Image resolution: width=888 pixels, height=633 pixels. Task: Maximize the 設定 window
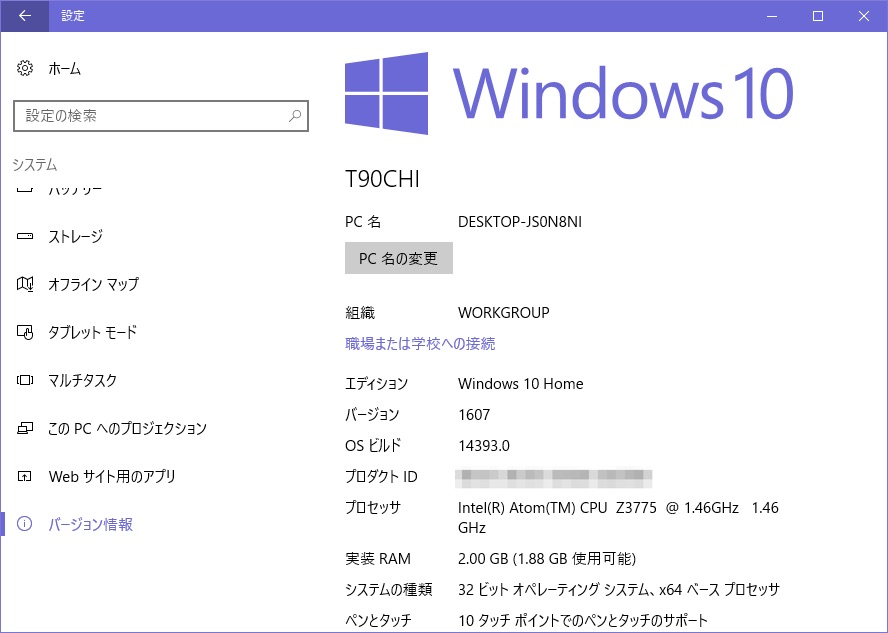click(818, 16)
